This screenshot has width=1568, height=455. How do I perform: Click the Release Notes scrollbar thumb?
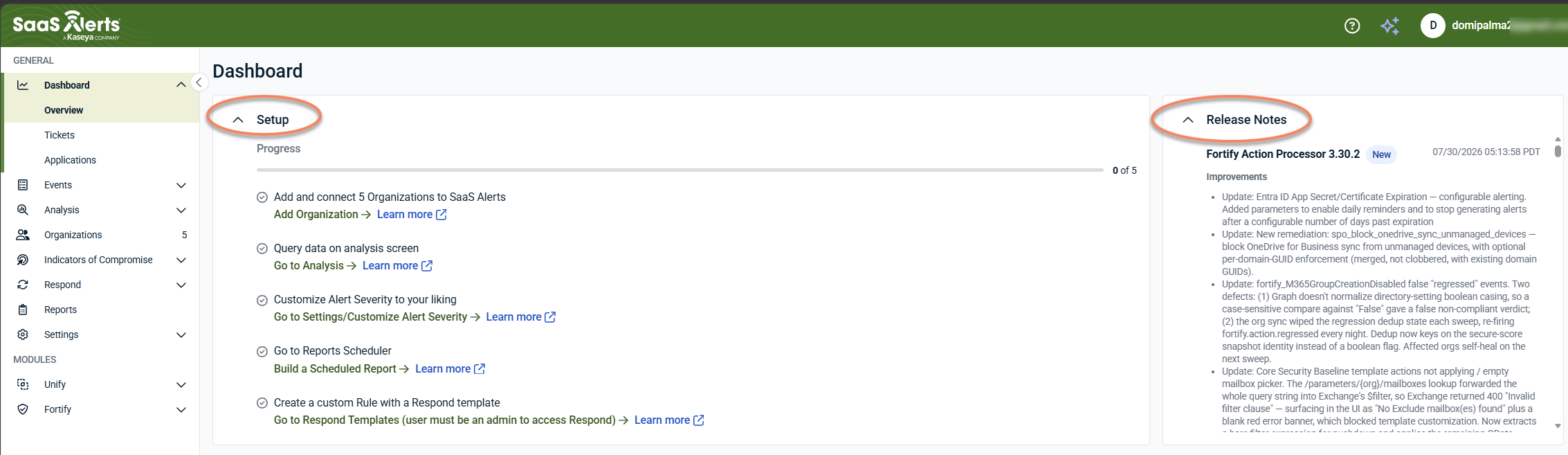coord(1558,151)
